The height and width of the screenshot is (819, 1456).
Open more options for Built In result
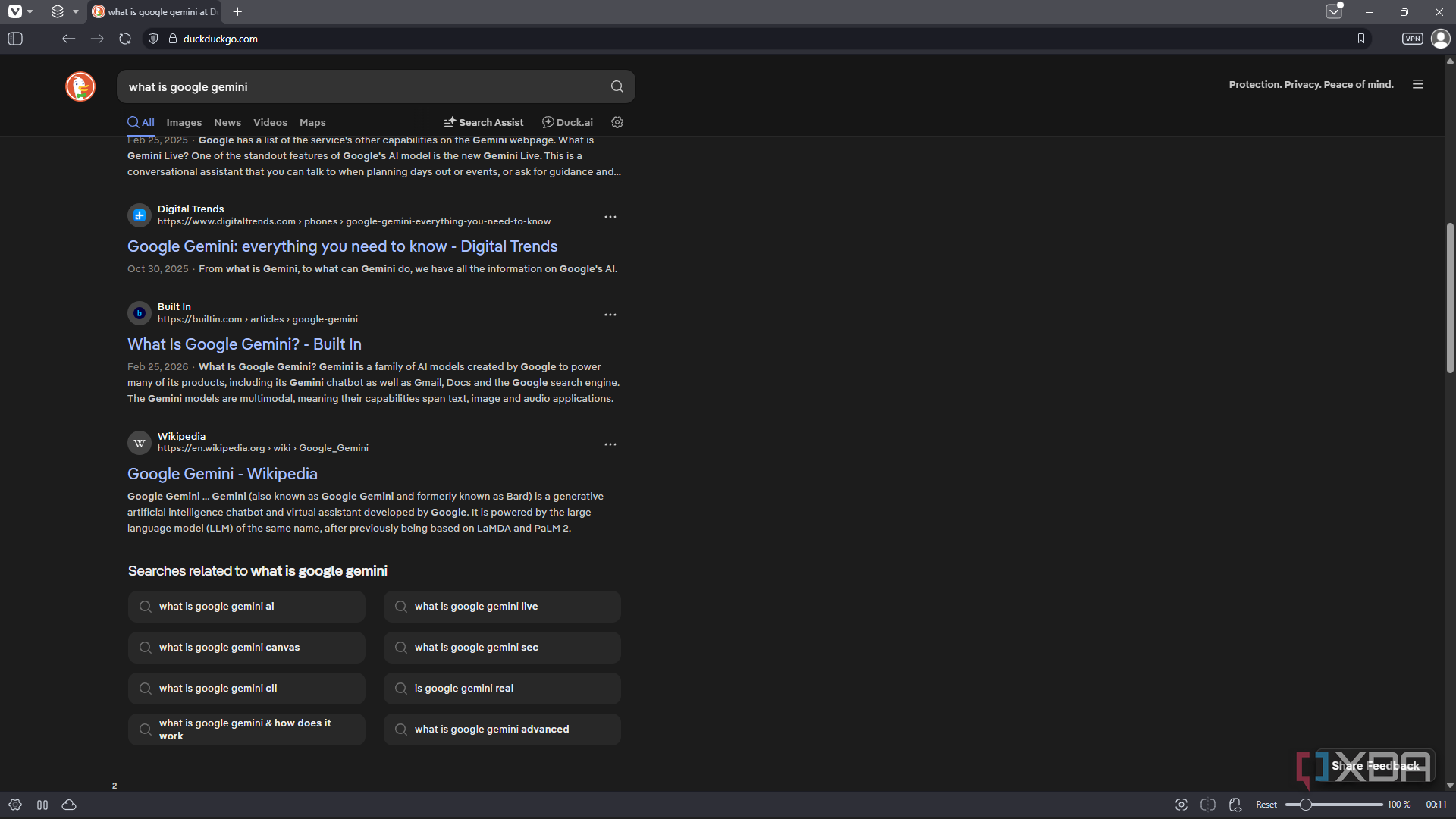tap(610, 315)
